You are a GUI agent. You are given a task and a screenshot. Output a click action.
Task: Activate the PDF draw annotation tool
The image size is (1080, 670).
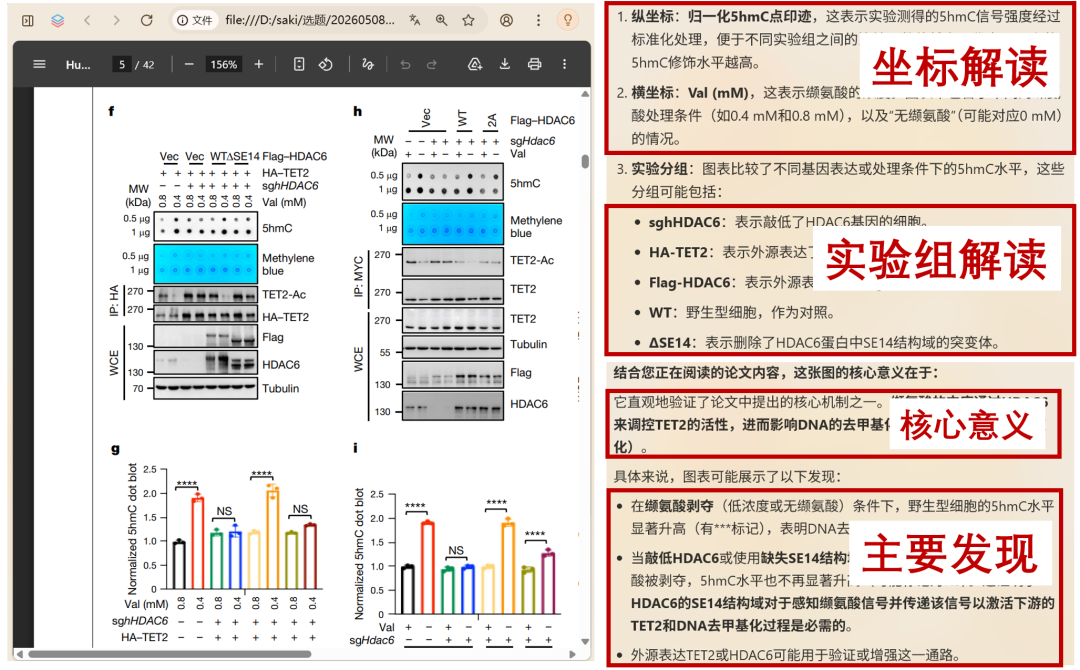[368, 64]
